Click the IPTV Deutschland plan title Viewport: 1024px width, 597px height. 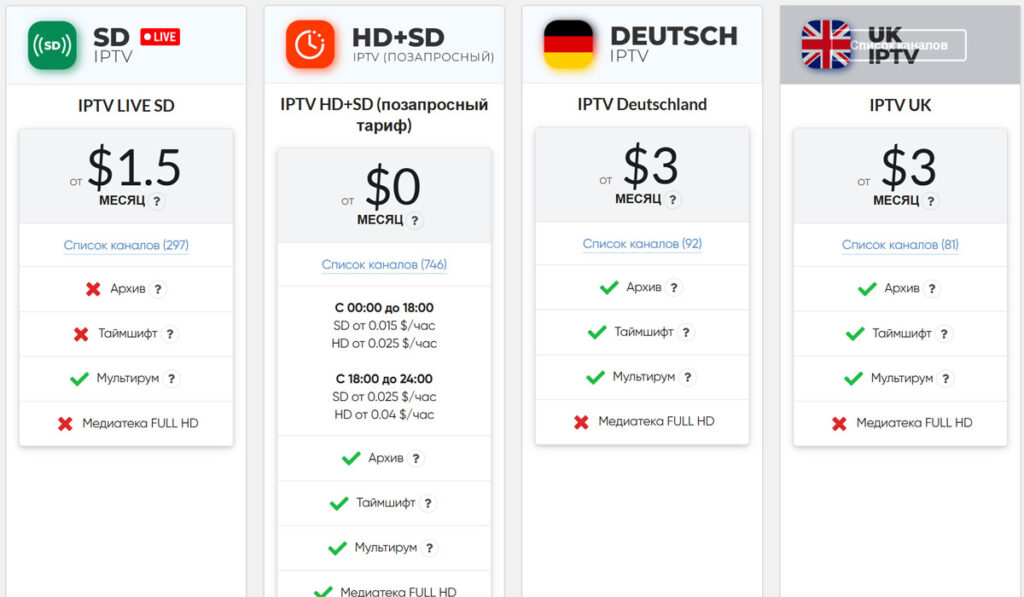click(642, 105)
